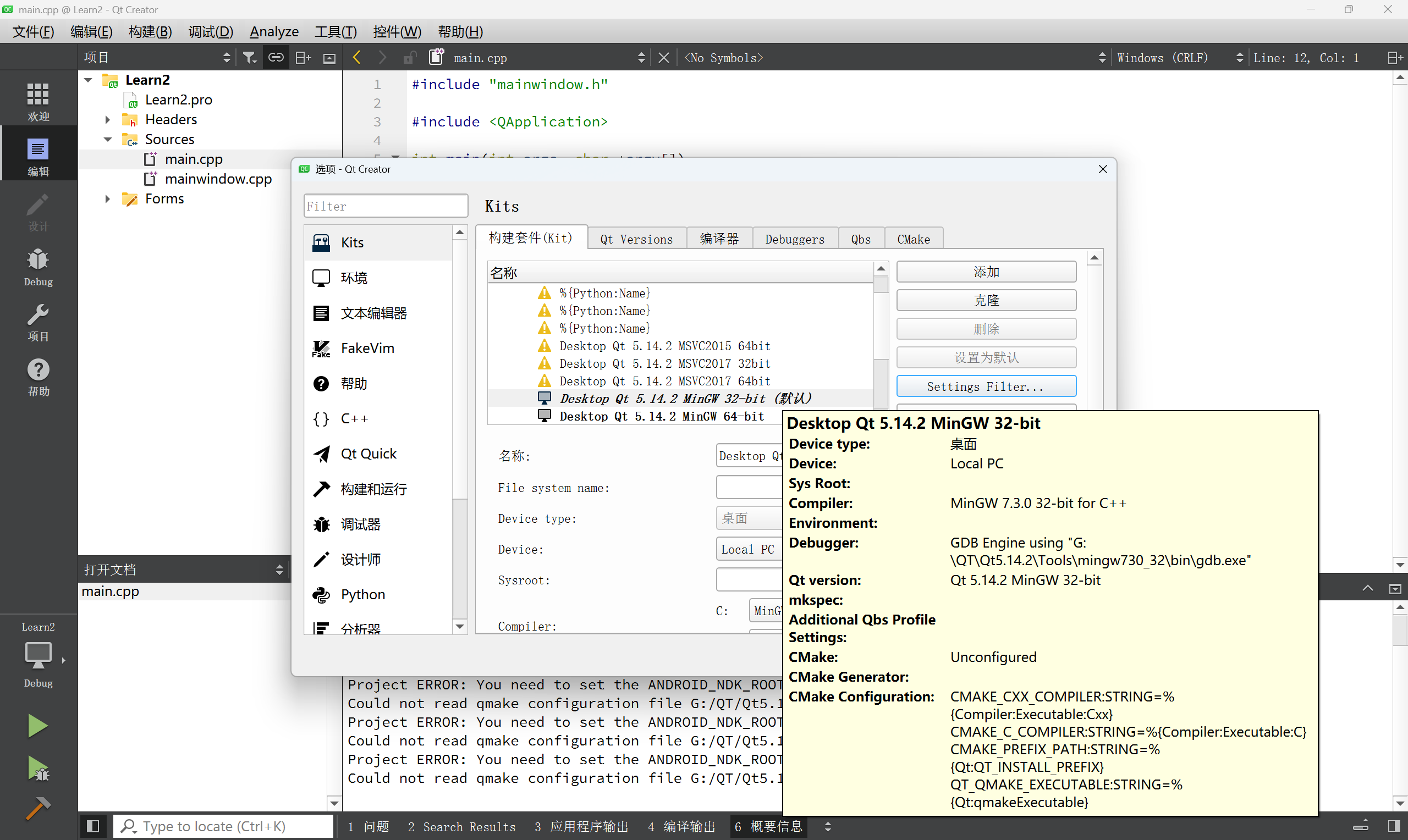Screen dimensions: 1408x840
Task: Switch to Debuggers tab
Action: coord(795,239)
